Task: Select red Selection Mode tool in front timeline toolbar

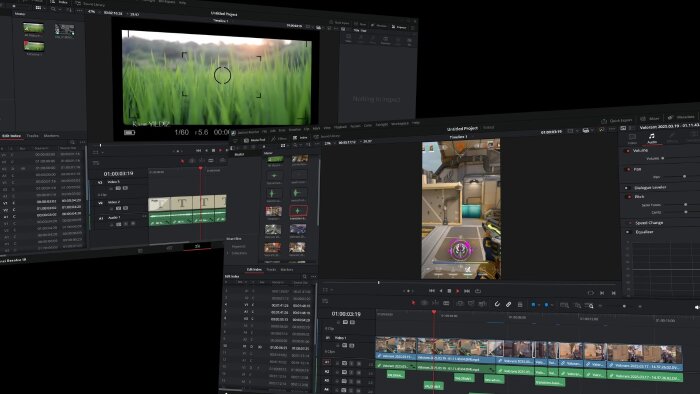Action: pos(413,303)
